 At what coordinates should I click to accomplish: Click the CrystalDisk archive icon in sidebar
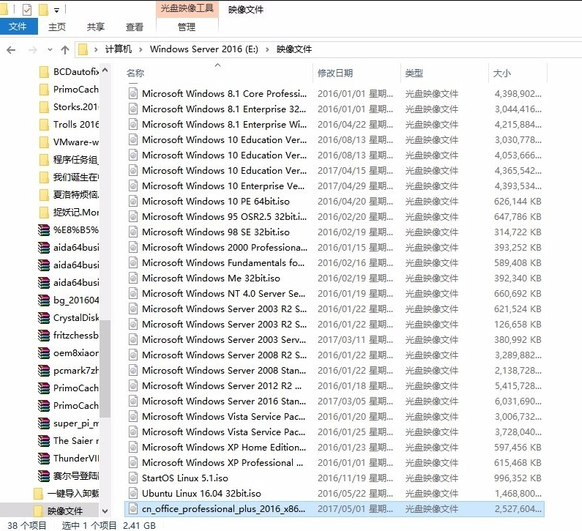pyautogui.click(x=44, y=318)
